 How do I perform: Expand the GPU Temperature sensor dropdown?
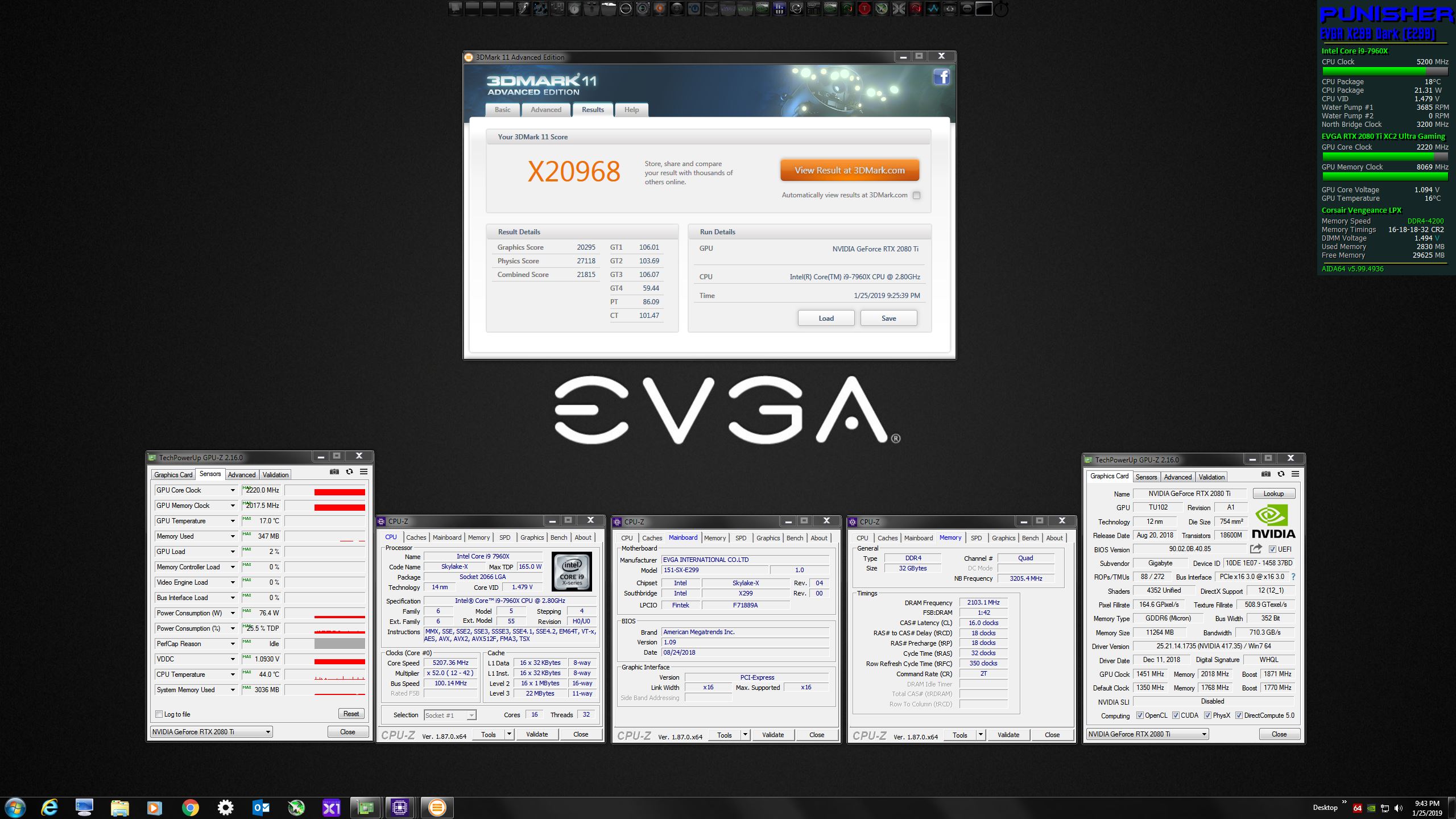tap(232, 521)
